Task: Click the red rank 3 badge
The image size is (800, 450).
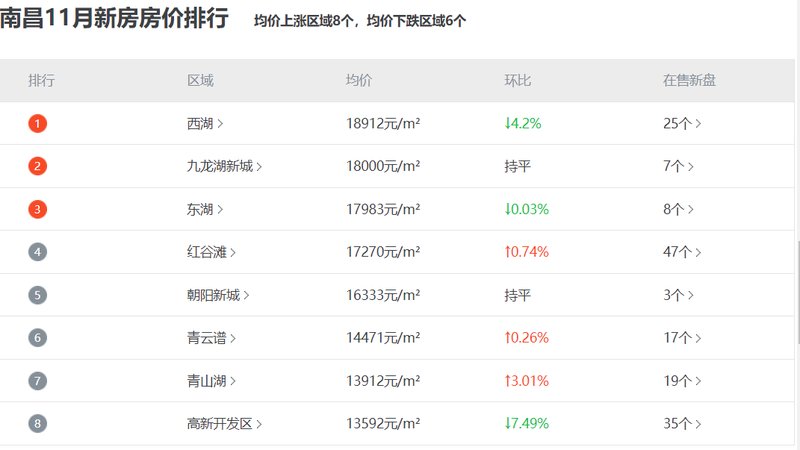Action: click(x=37, y=209)
